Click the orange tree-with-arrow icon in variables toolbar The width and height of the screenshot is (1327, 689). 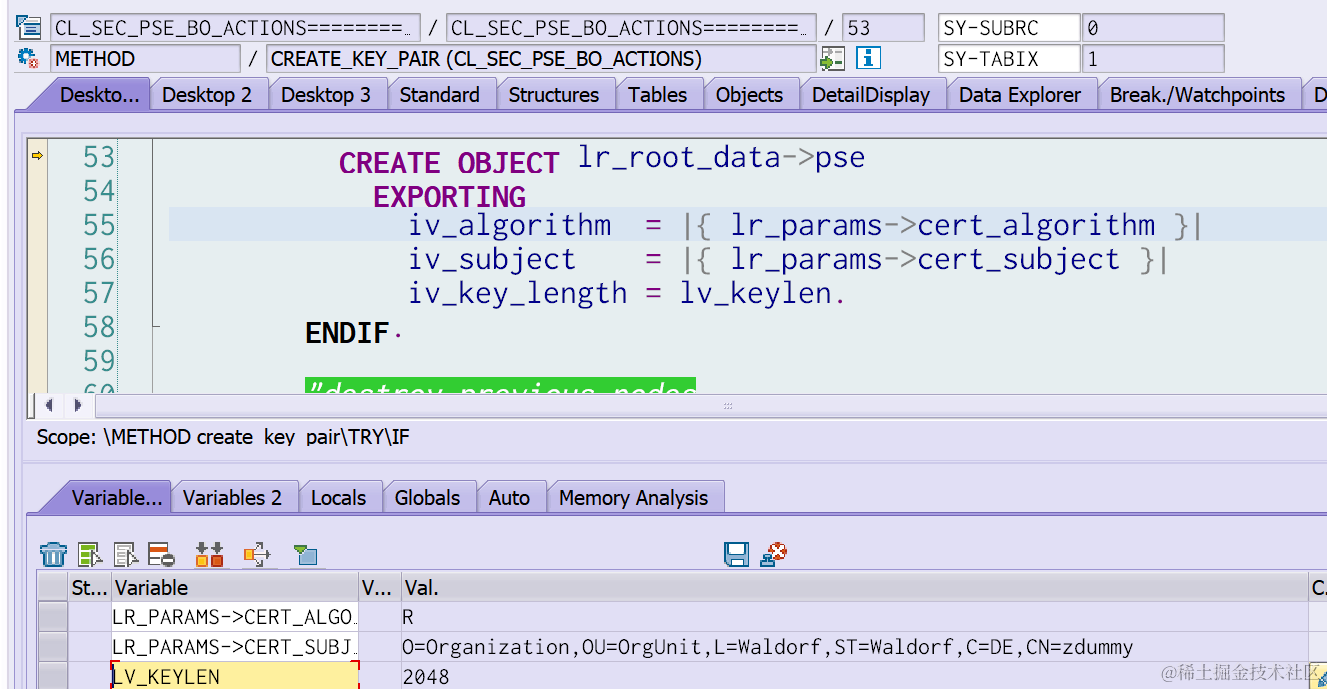pyautogui.click(x=257, y=554)
